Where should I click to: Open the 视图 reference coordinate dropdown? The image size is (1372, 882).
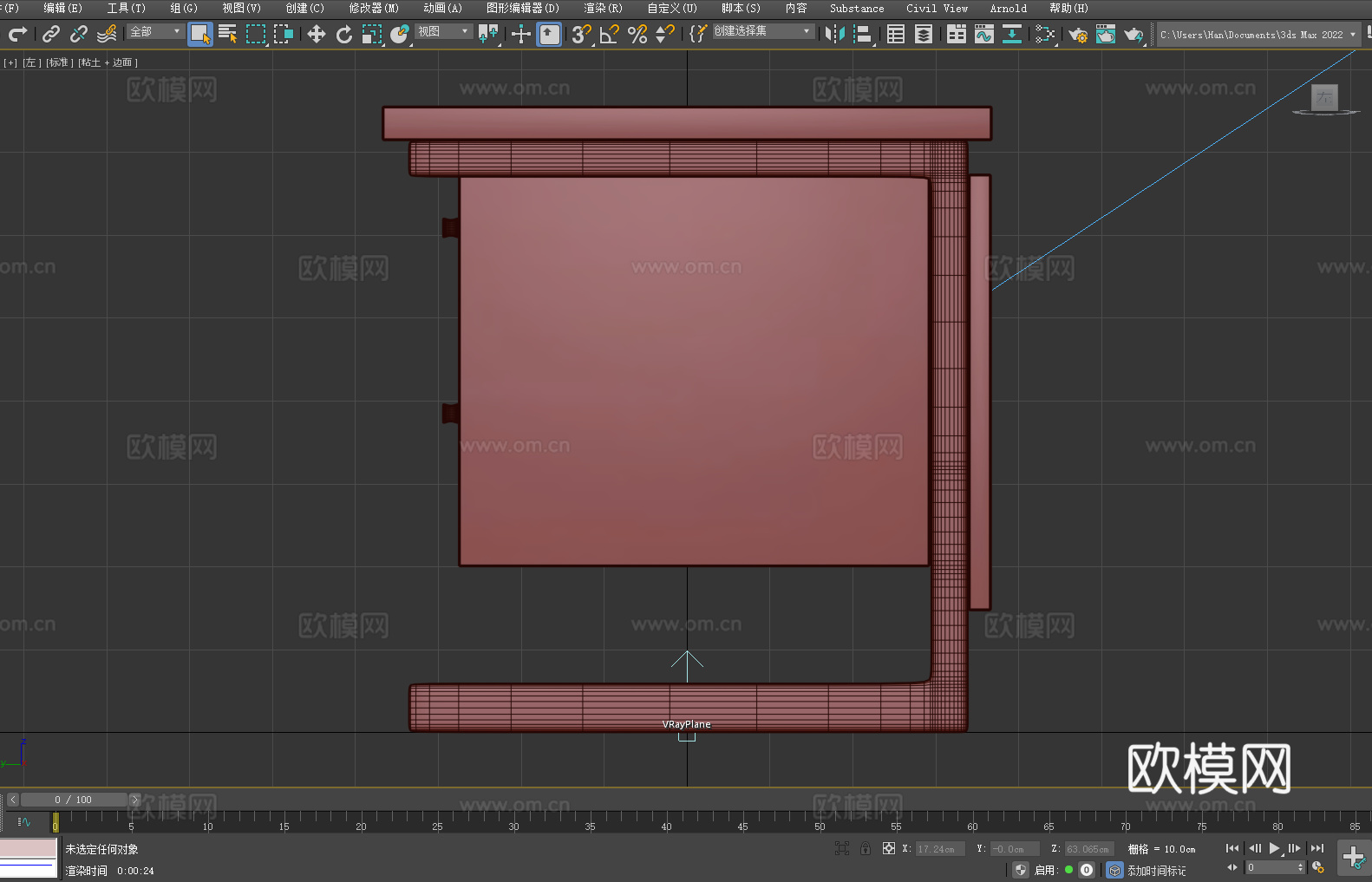pyautogui.click(x=443, y=31)
